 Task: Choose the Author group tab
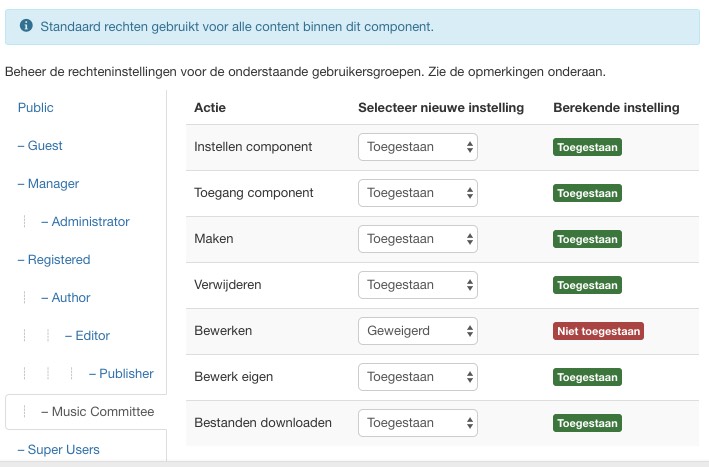tap(70, 298)
